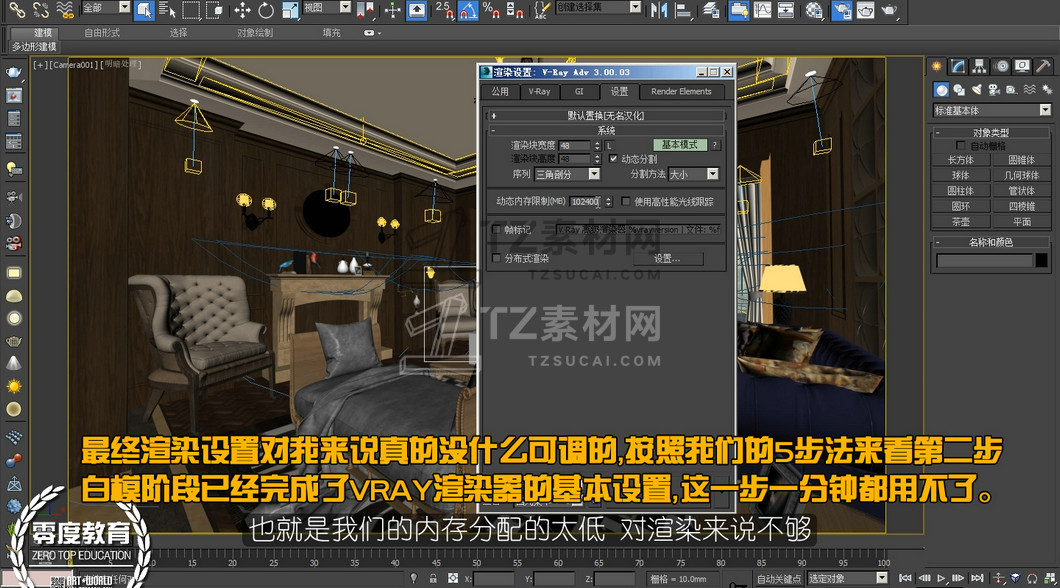Click the 基本模式 button
Image resolution: width=1060 pixels, height=588 pixels.
(x=679, y=145)
